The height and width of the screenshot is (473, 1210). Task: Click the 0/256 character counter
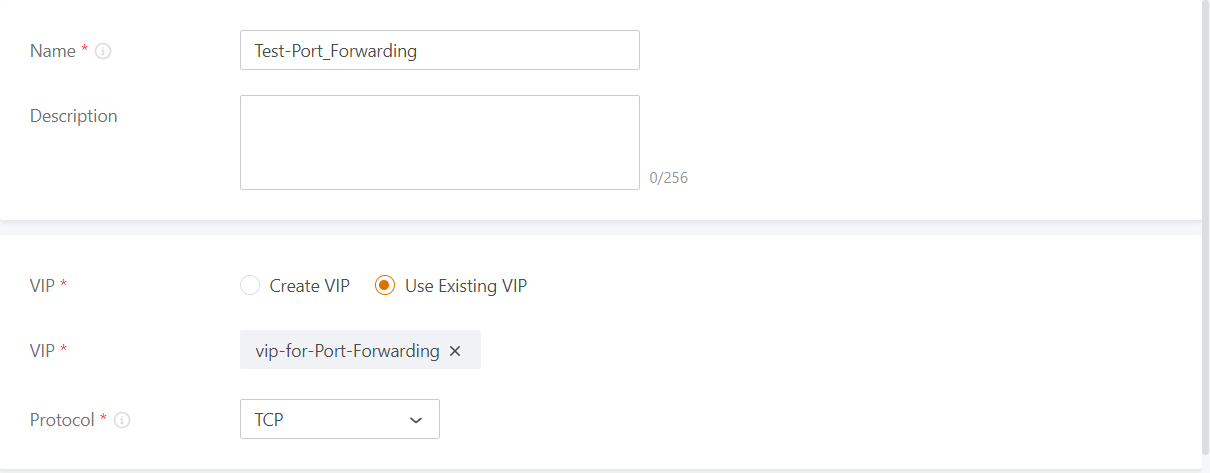(x=668, y=178)
